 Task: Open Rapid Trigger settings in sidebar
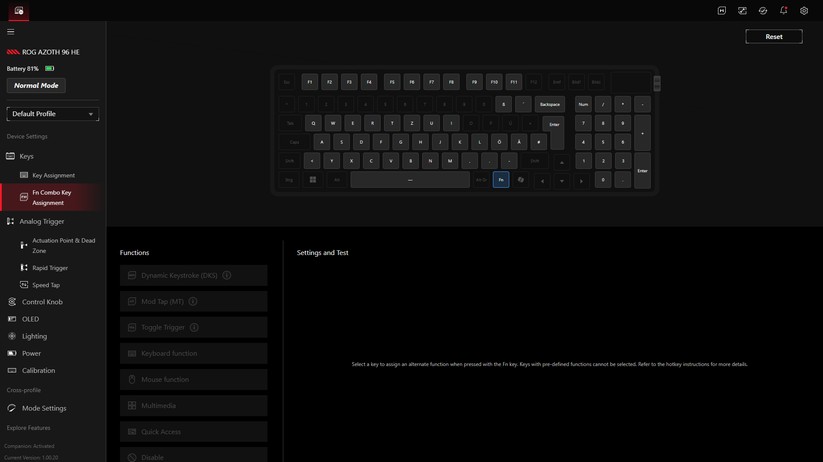(50, 268)
